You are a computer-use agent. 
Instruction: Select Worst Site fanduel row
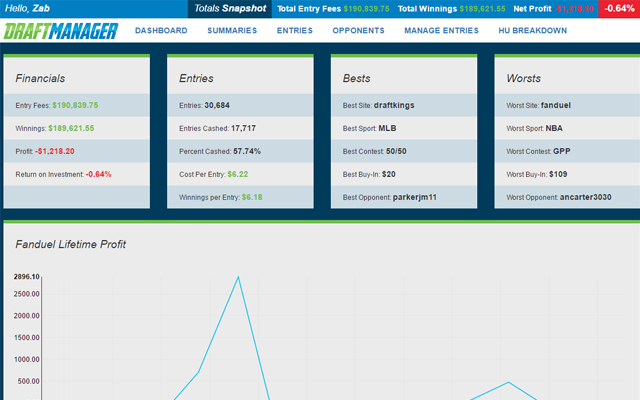click(567, 105)
